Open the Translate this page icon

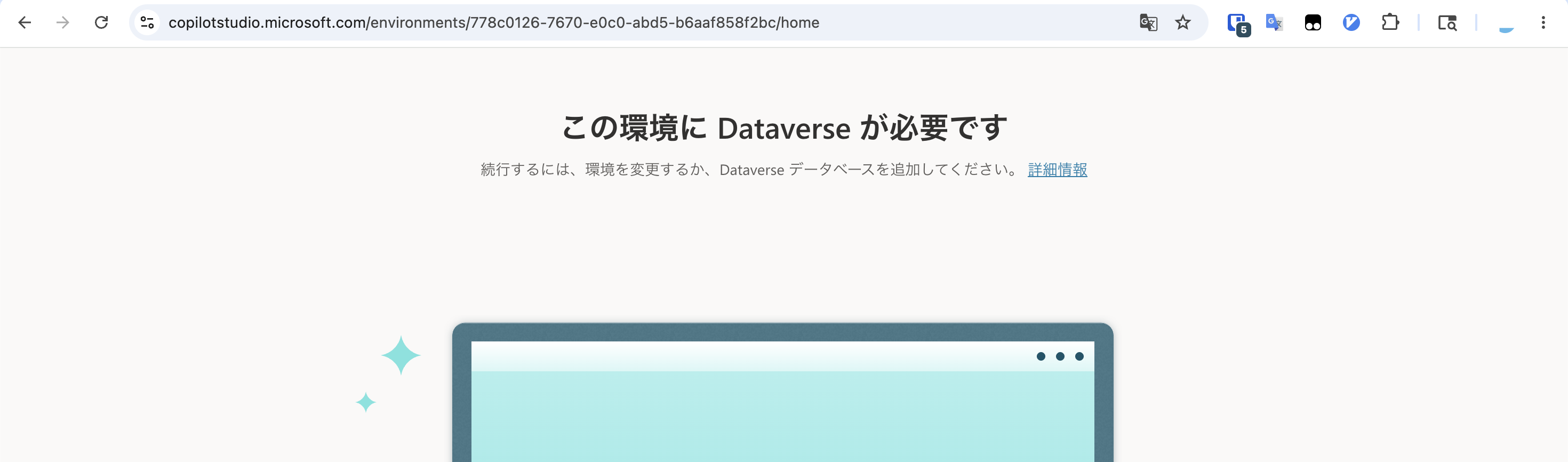click(1148, 22)
